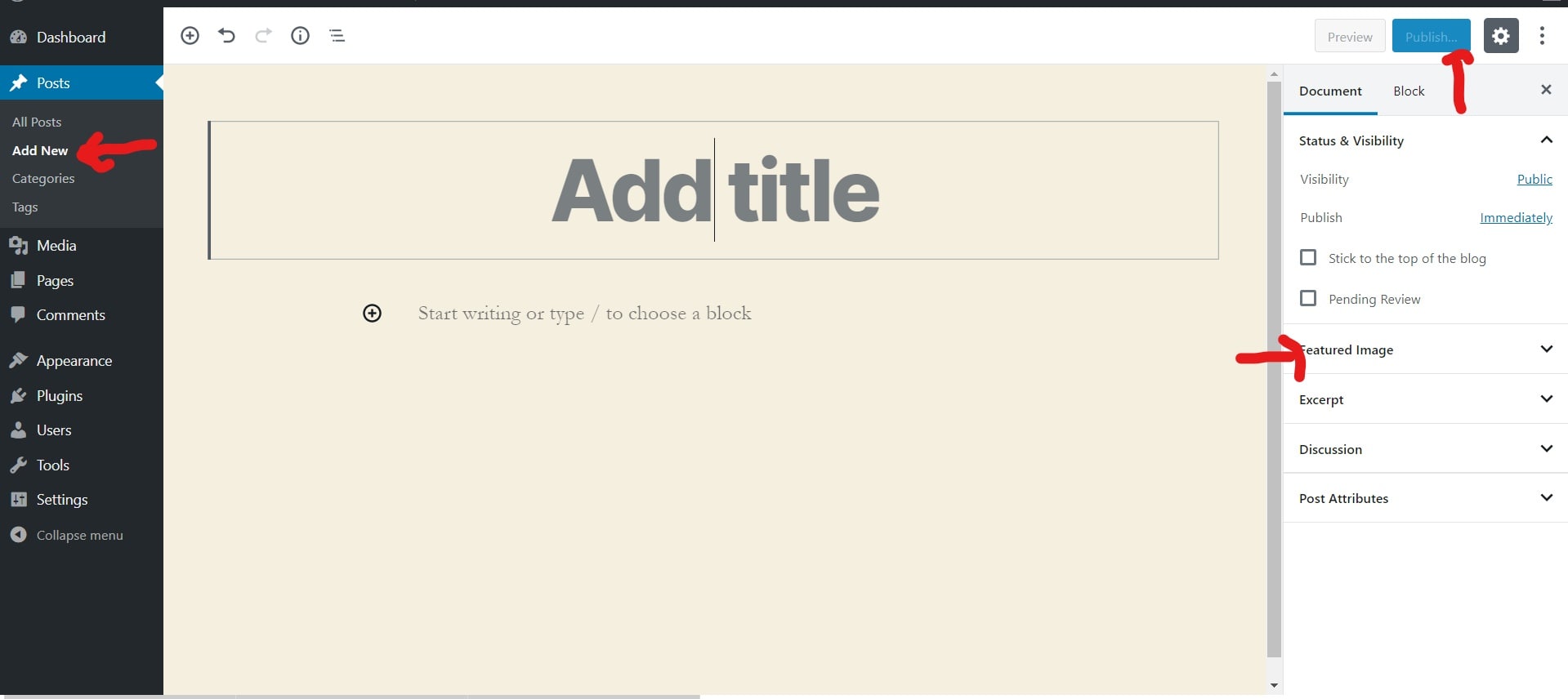This screenshot has height=699, width=1568.
Task: Collapse the Status & Visibility panel
Action: click(x=1546, y=140)
